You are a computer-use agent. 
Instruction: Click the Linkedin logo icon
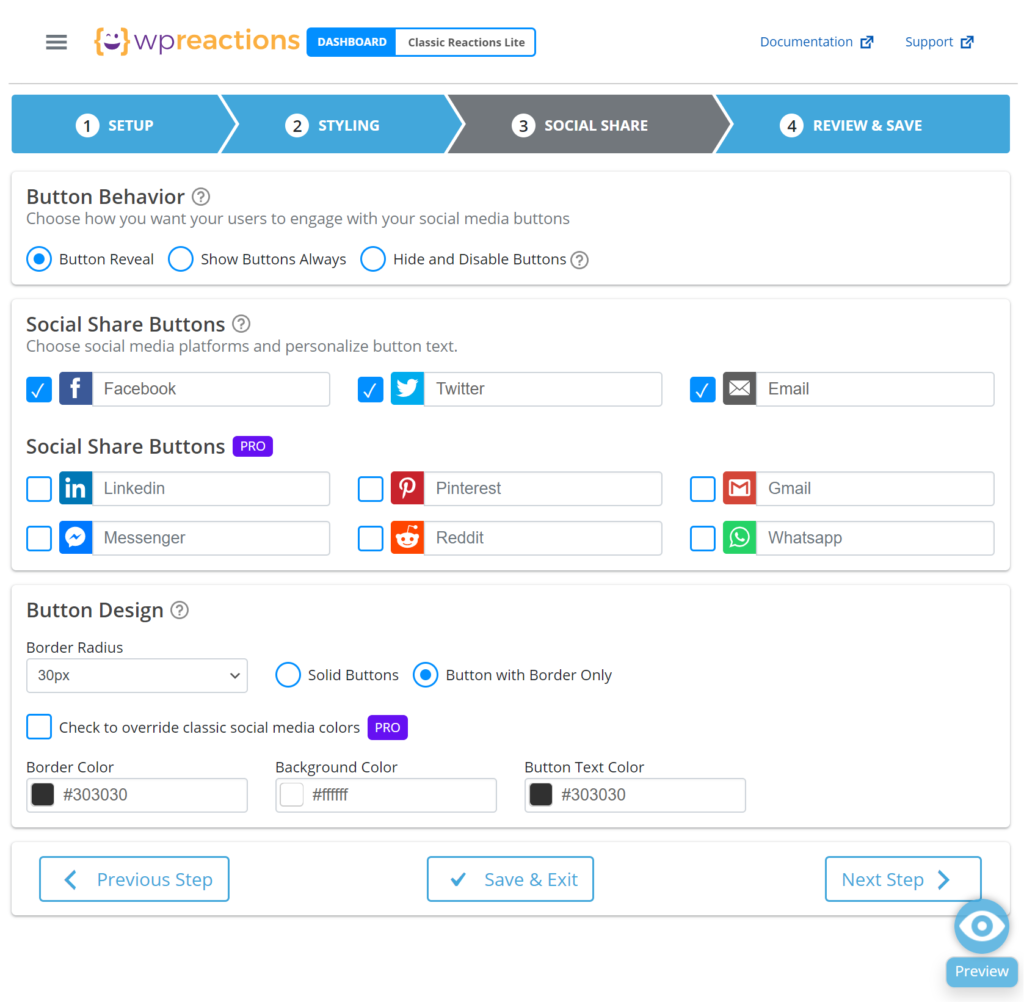coord(76,488)
